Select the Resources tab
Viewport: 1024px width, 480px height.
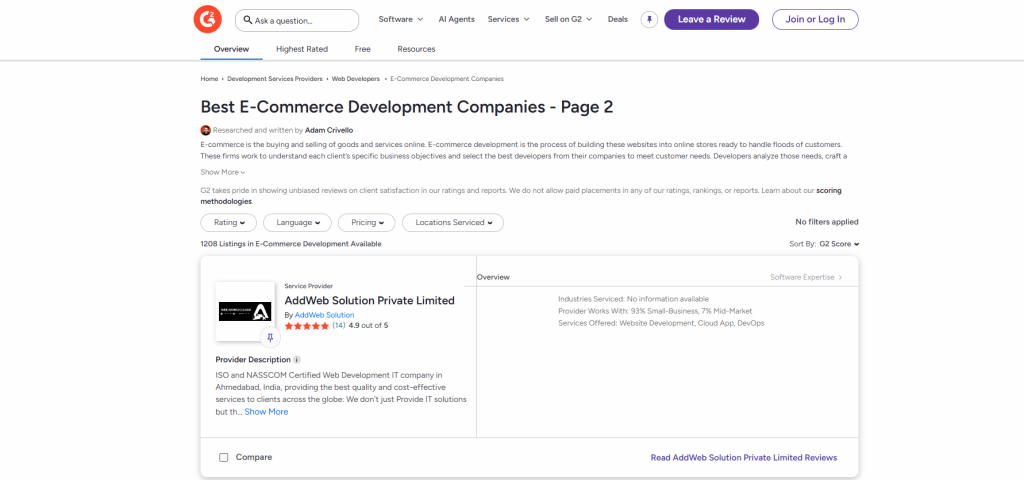coord(416,49)
